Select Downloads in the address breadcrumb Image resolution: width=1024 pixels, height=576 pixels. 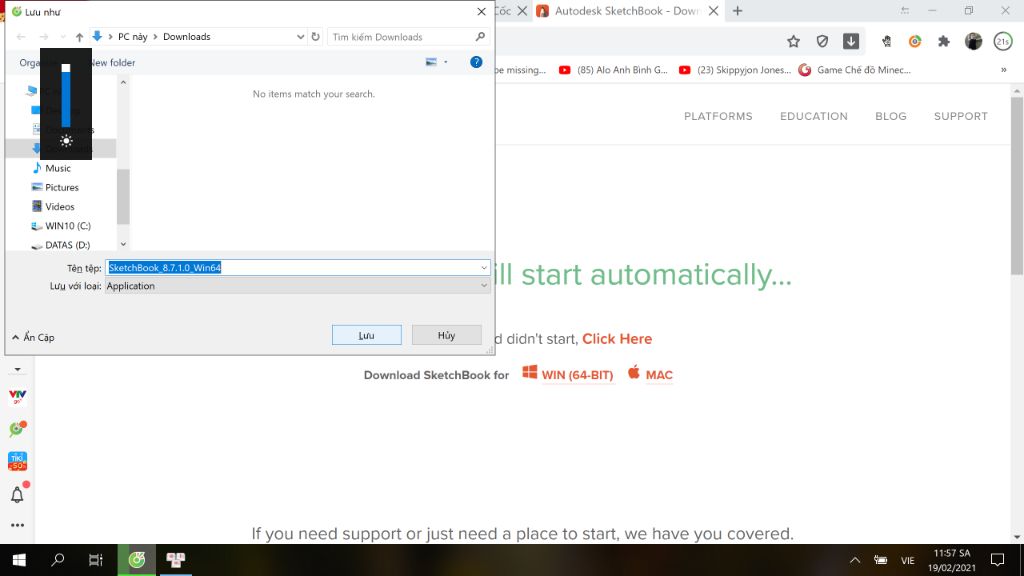point(187,37)
